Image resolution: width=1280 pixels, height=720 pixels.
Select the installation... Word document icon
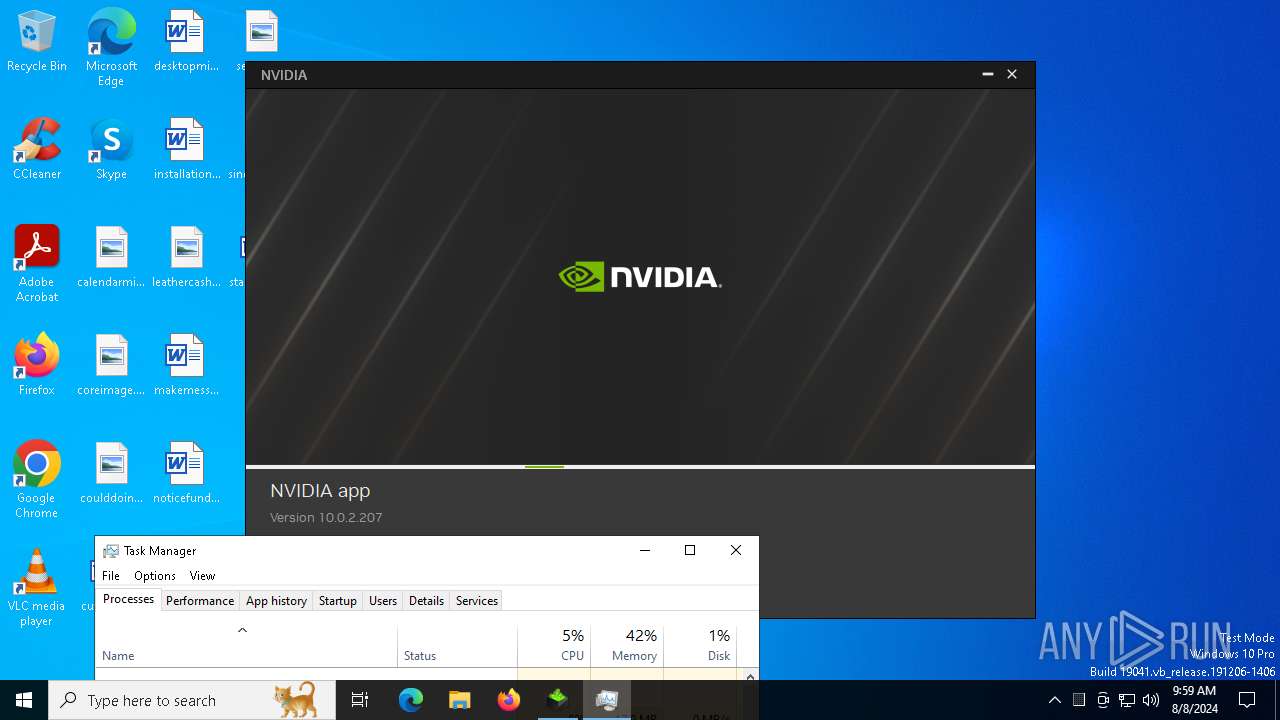click(186, 150)
